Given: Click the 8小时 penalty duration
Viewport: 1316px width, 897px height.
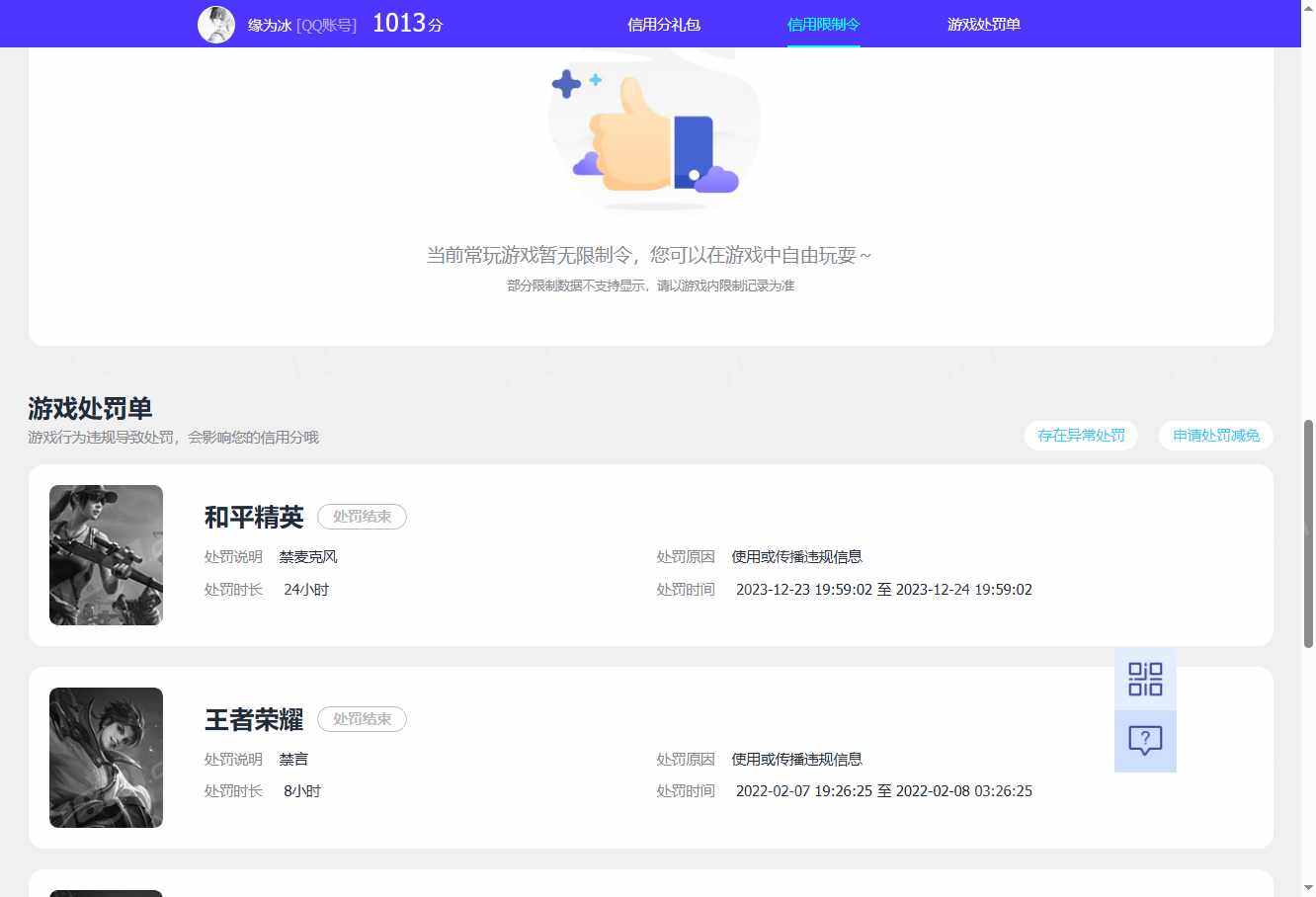Looking at the screenshot, I should point(302,791).
